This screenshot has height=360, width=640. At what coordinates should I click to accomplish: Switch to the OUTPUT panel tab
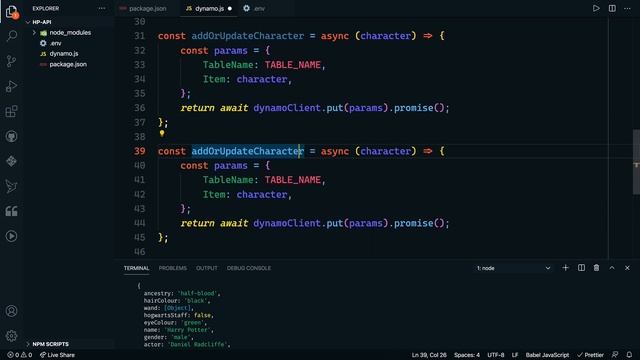pyautogui.click(x=207, y=268)
